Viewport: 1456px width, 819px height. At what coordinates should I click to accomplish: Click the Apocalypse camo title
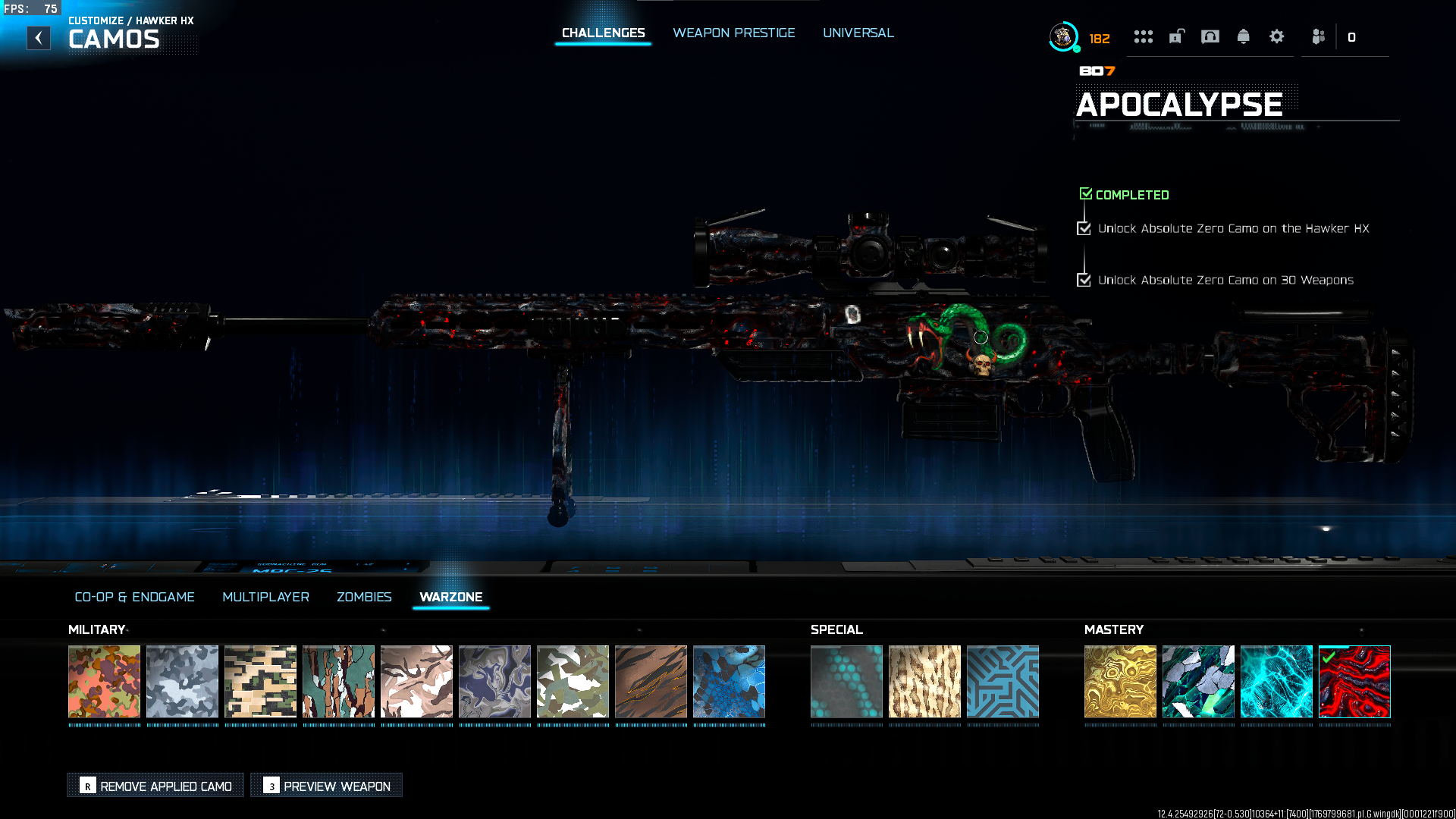pyautogui.click(x=1180, y=105)
